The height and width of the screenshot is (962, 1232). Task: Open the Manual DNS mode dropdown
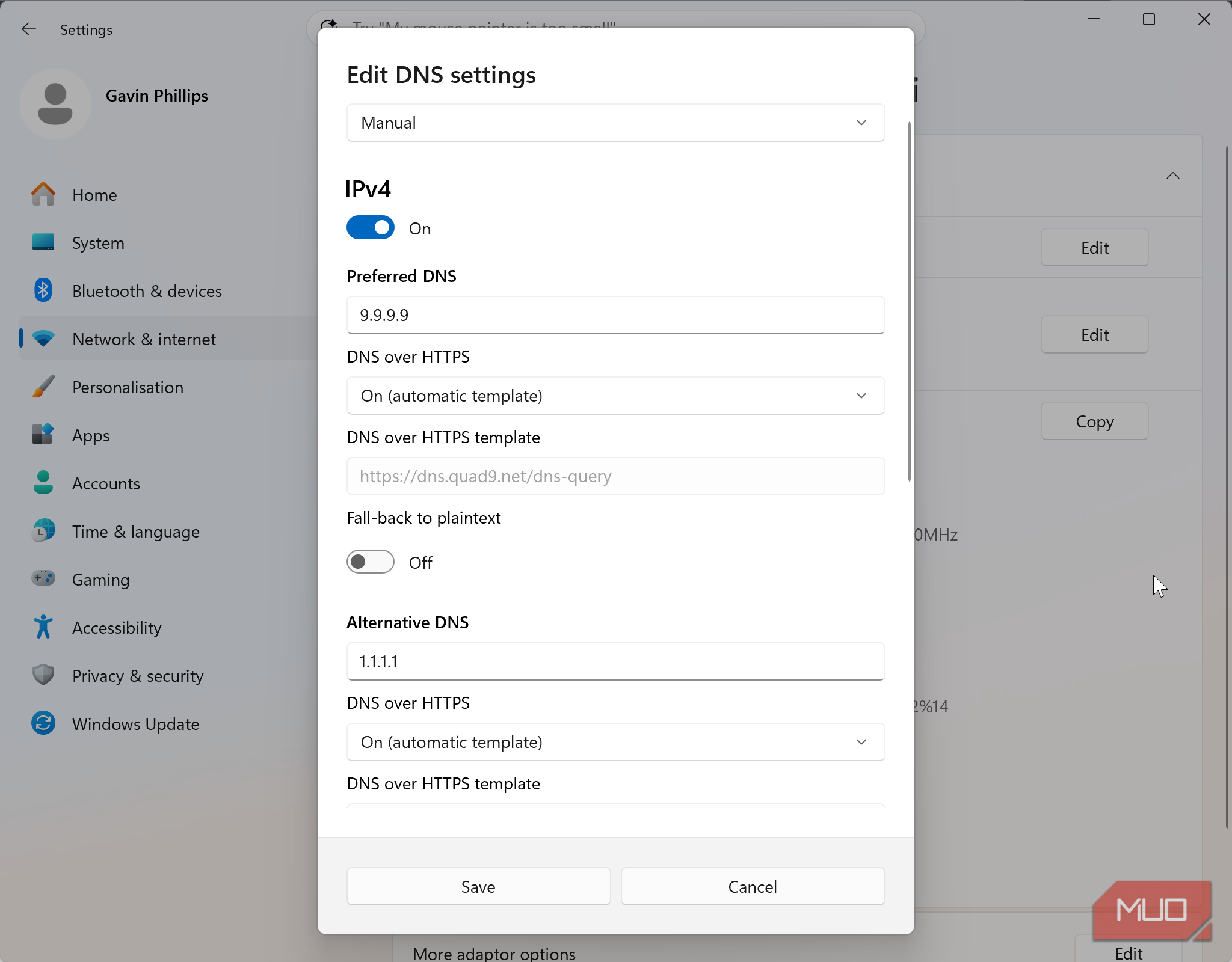click(x=615, y=123)
